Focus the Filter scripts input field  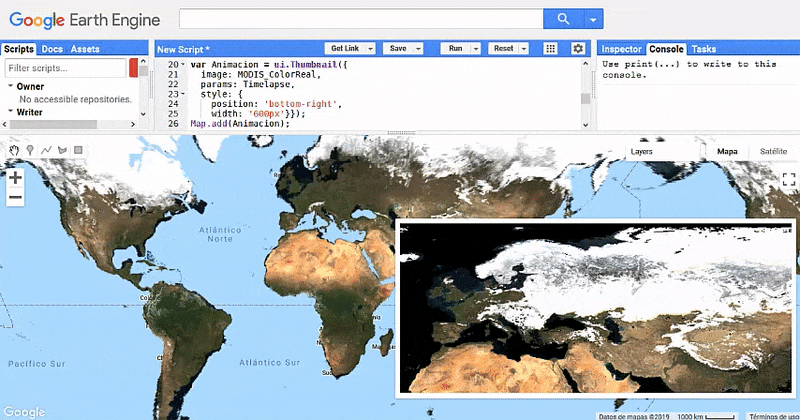point(65,68)
